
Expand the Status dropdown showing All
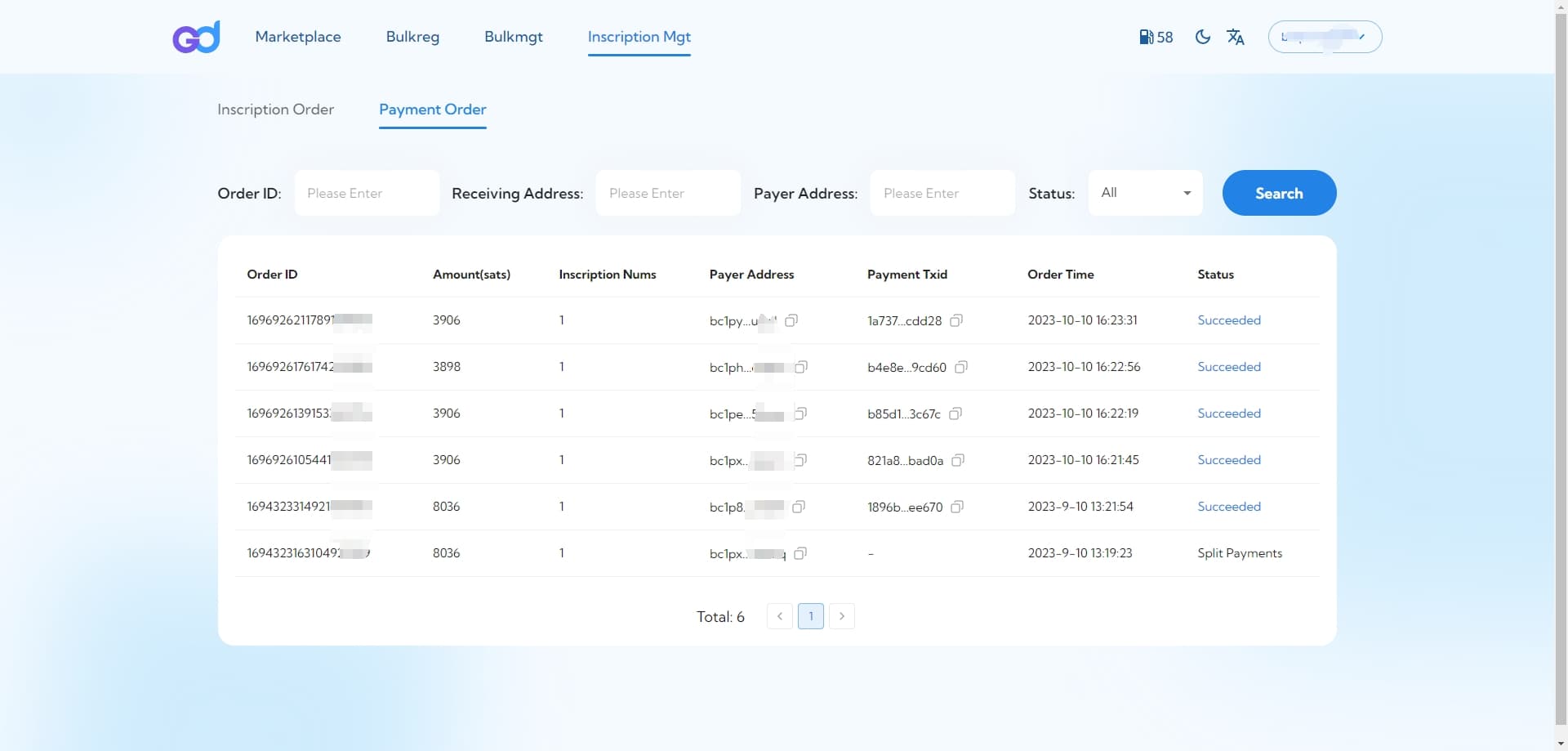(1145, 193)
